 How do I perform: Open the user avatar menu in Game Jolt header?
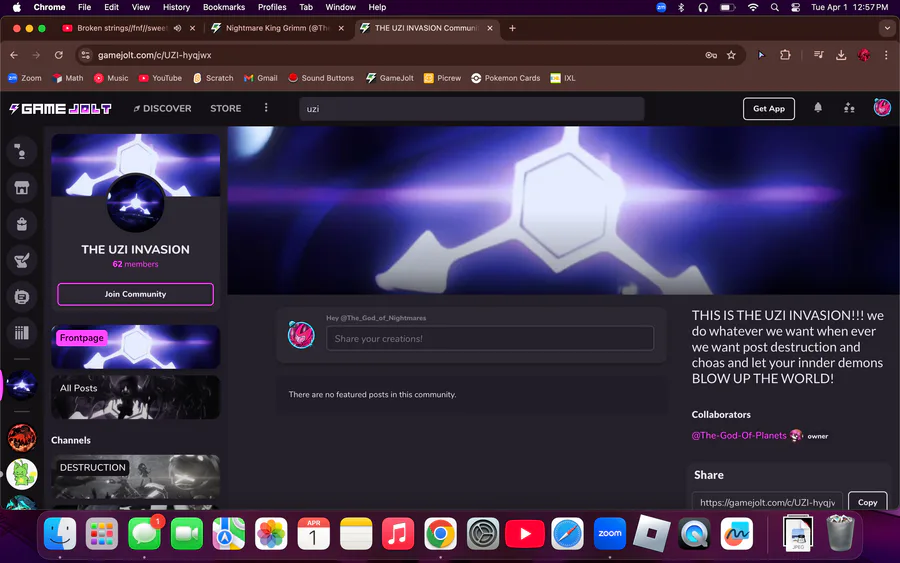tap(882, 107)
